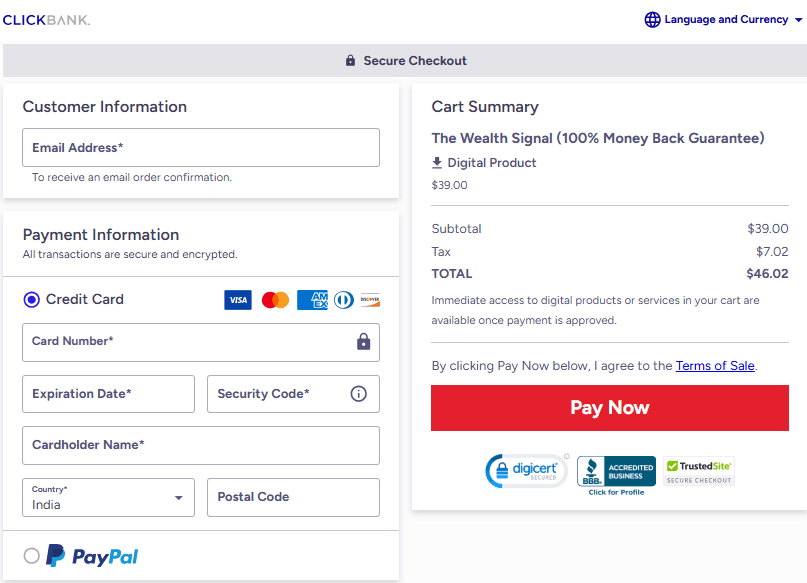Click the globe icon near Language and Currency
This screenshot has height=583, width=807.
pos(653,19)
